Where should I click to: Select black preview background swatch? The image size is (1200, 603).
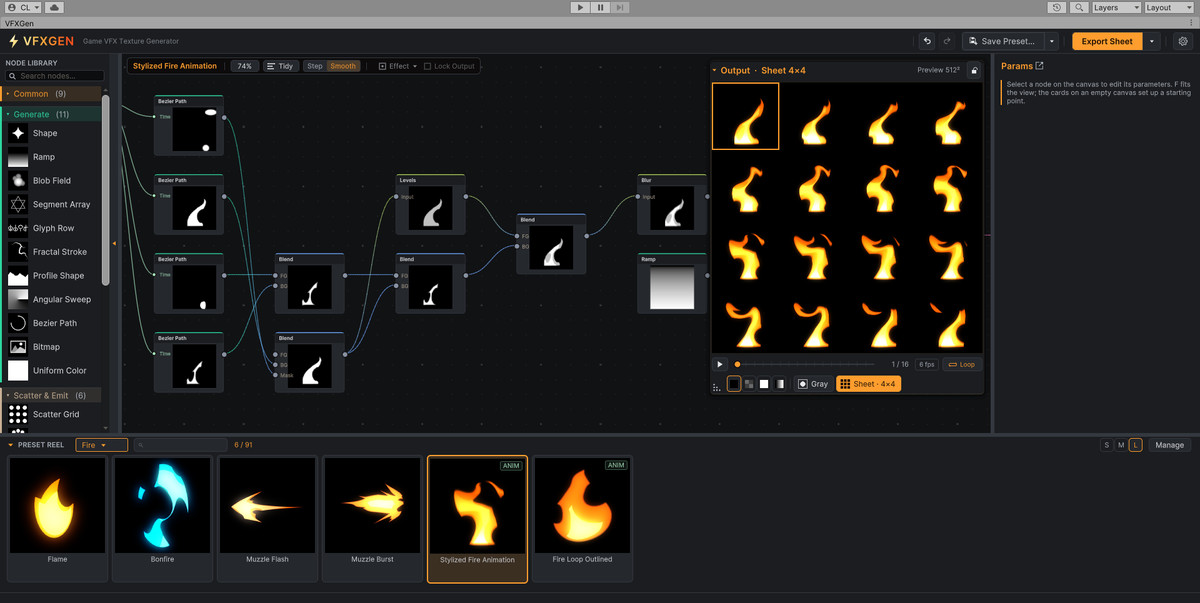tap(734, 384)
